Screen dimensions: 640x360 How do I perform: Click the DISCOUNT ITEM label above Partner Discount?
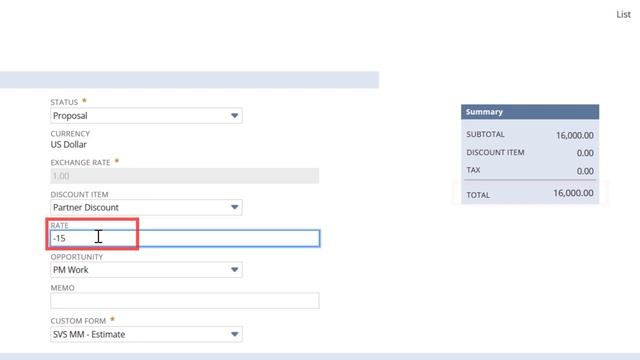[x=79, y=194]
